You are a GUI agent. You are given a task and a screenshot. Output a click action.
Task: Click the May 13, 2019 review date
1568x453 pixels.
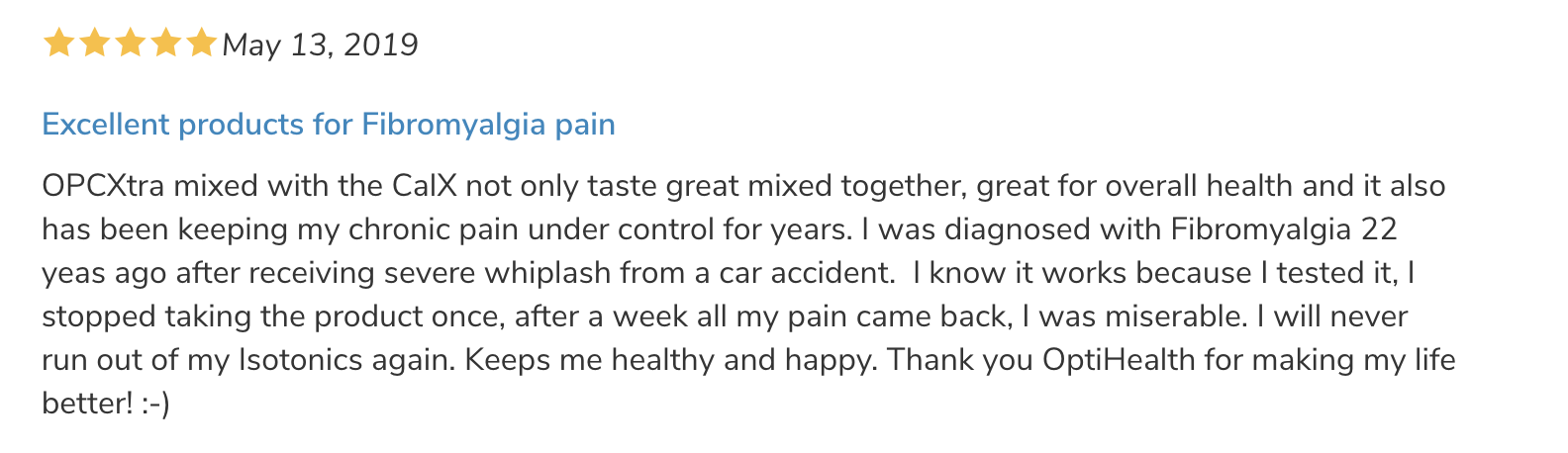320,45
